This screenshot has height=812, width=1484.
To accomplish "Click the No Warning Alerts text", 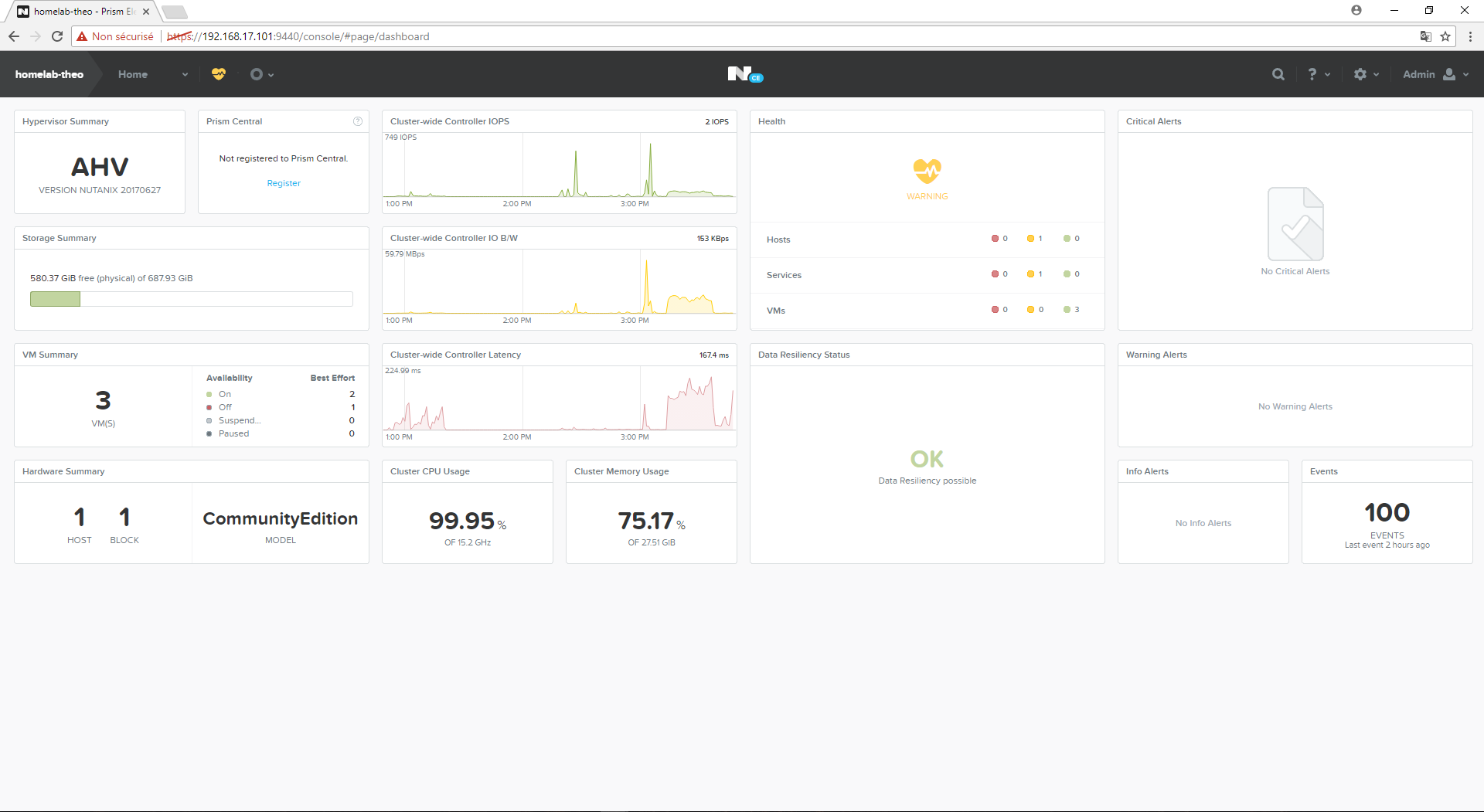I will 1295,406.
